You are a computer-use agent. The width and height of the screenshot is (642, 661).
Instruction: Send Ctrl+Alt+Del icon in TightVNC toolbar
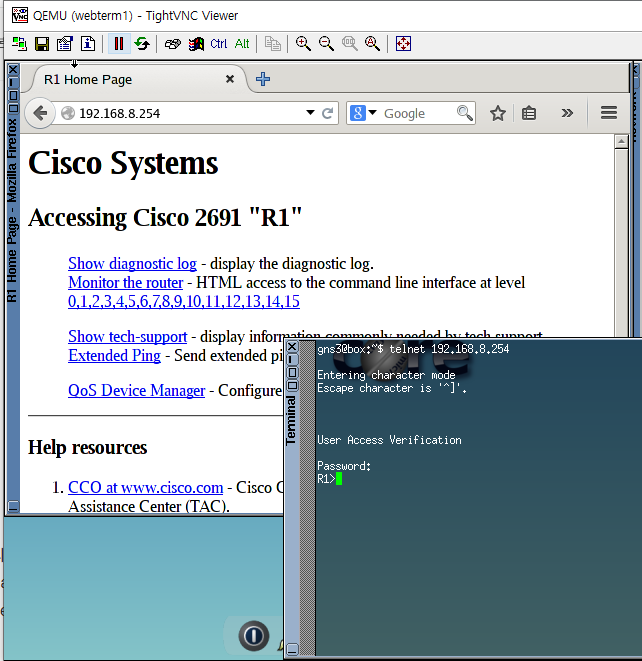173,43
